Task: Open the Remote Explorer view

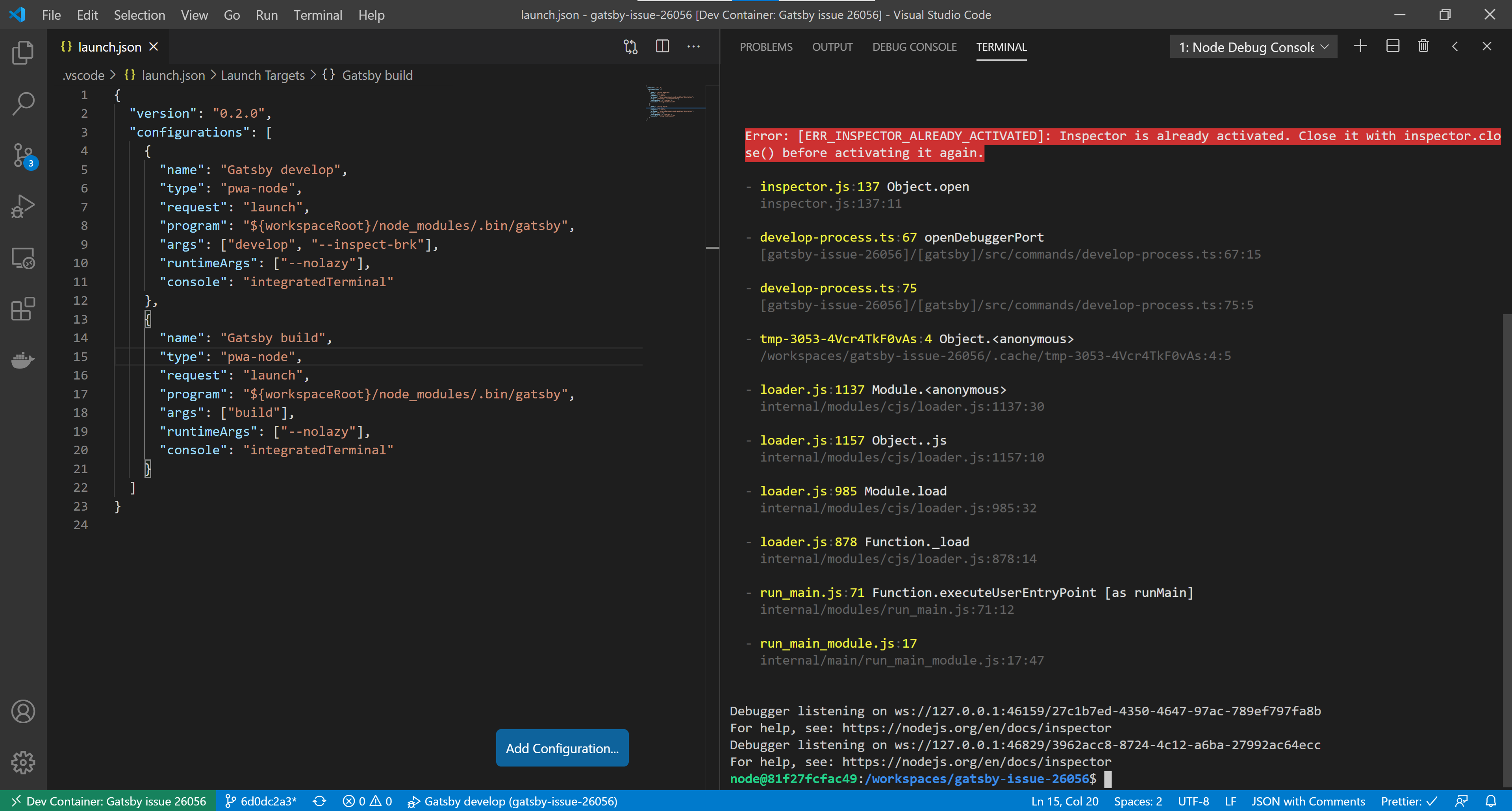Action: point(23,257)
